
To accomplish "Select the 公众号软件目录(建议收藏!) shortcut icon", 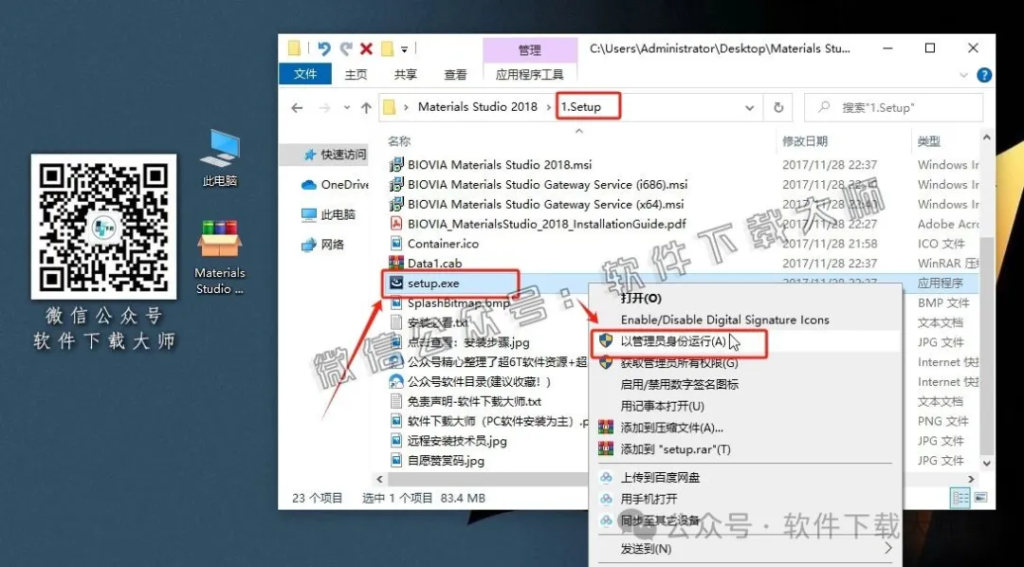I will [x=396, y=381].
